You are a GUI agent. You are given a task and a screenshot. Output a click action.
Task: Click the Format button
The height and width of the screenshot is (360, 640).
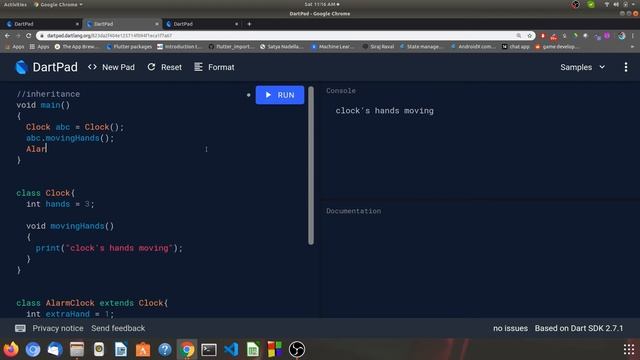[x=214, y=67]
